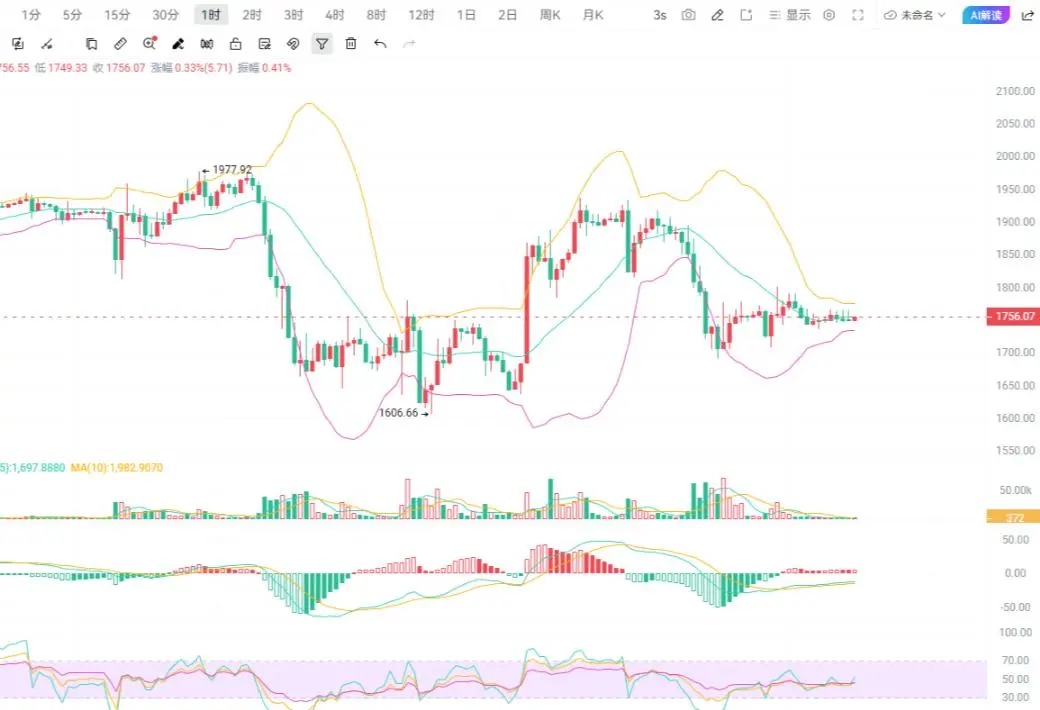Screen dimensions: 1040x710
Task: Toggle the magnet snap icon
Action: point(293,44)
